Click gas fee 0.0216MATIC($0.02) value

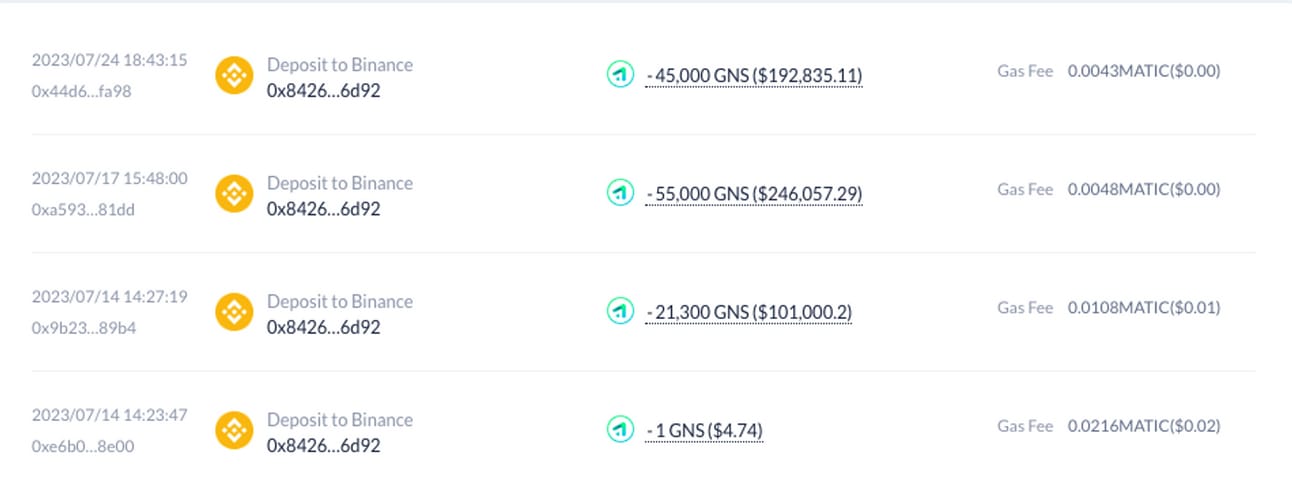[1144, 426]
